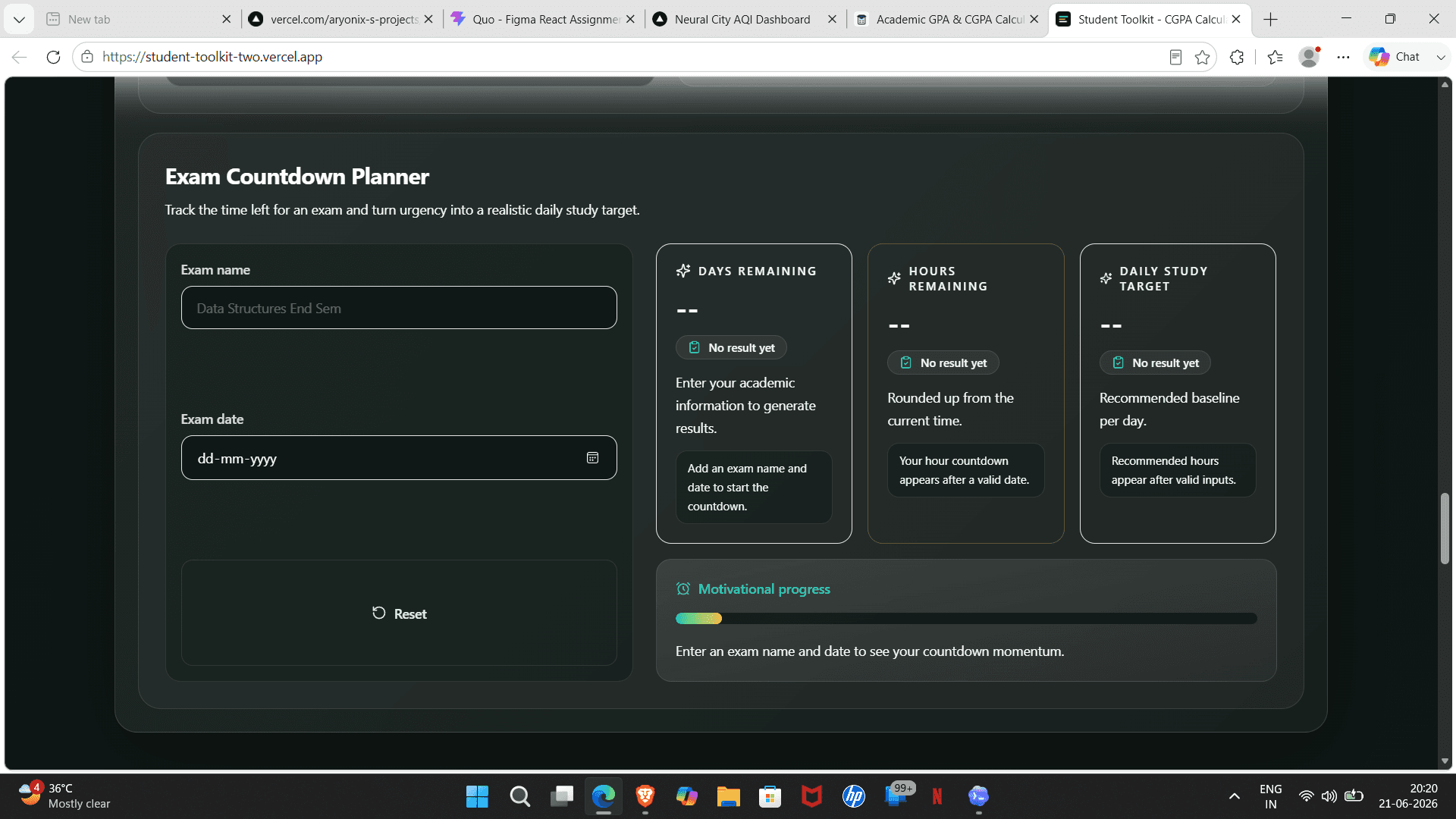Viewport: 1456px width, 819px height.
Task: Open Microsoft Store from taskbar
Action: pos(770,796)
